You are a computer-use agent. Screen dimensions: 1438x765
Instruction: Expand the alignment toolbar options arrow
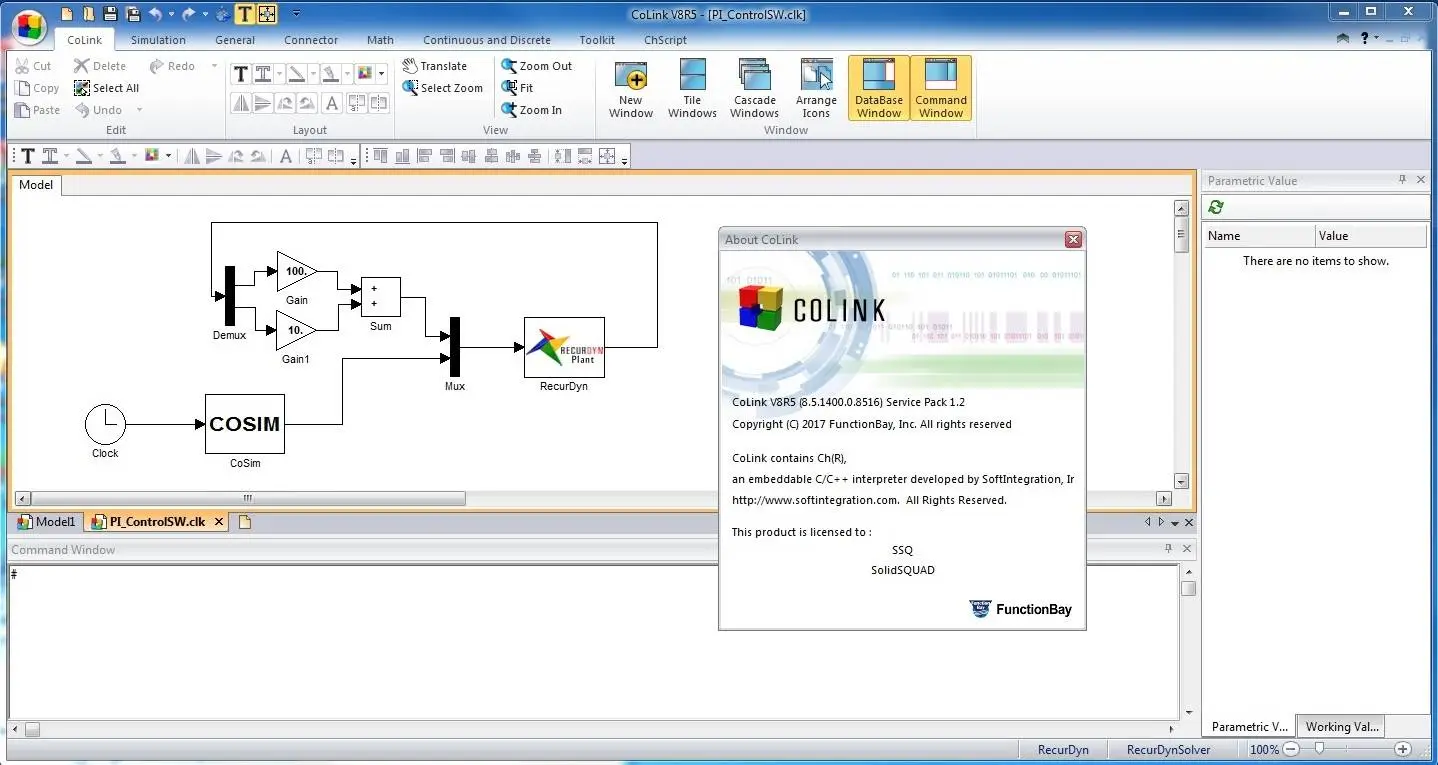coord(625,159)
